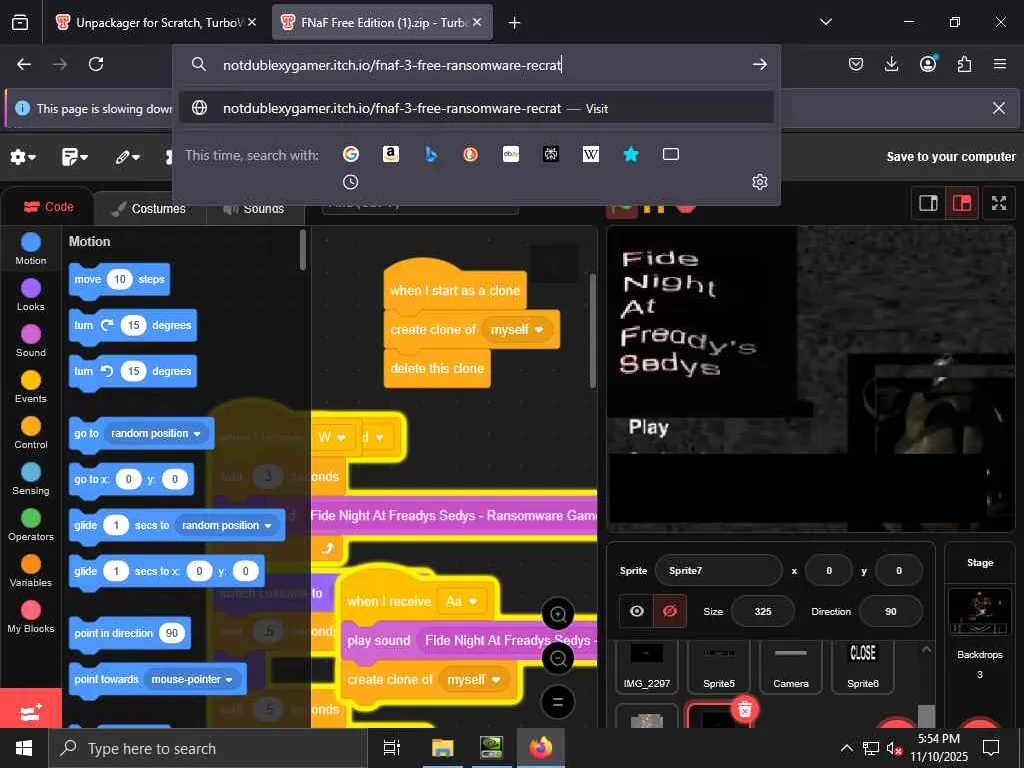The image size is (1024, 768).
Task: Search with Amazon icon
Action: [x=391, y=154]
